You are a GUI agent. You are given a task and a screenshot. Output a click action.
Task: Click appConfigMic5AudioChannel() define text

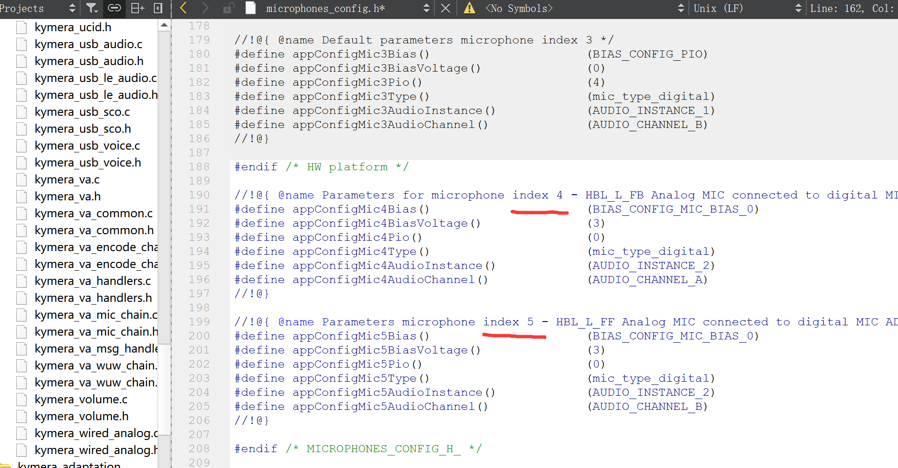[x=390, y=406]
